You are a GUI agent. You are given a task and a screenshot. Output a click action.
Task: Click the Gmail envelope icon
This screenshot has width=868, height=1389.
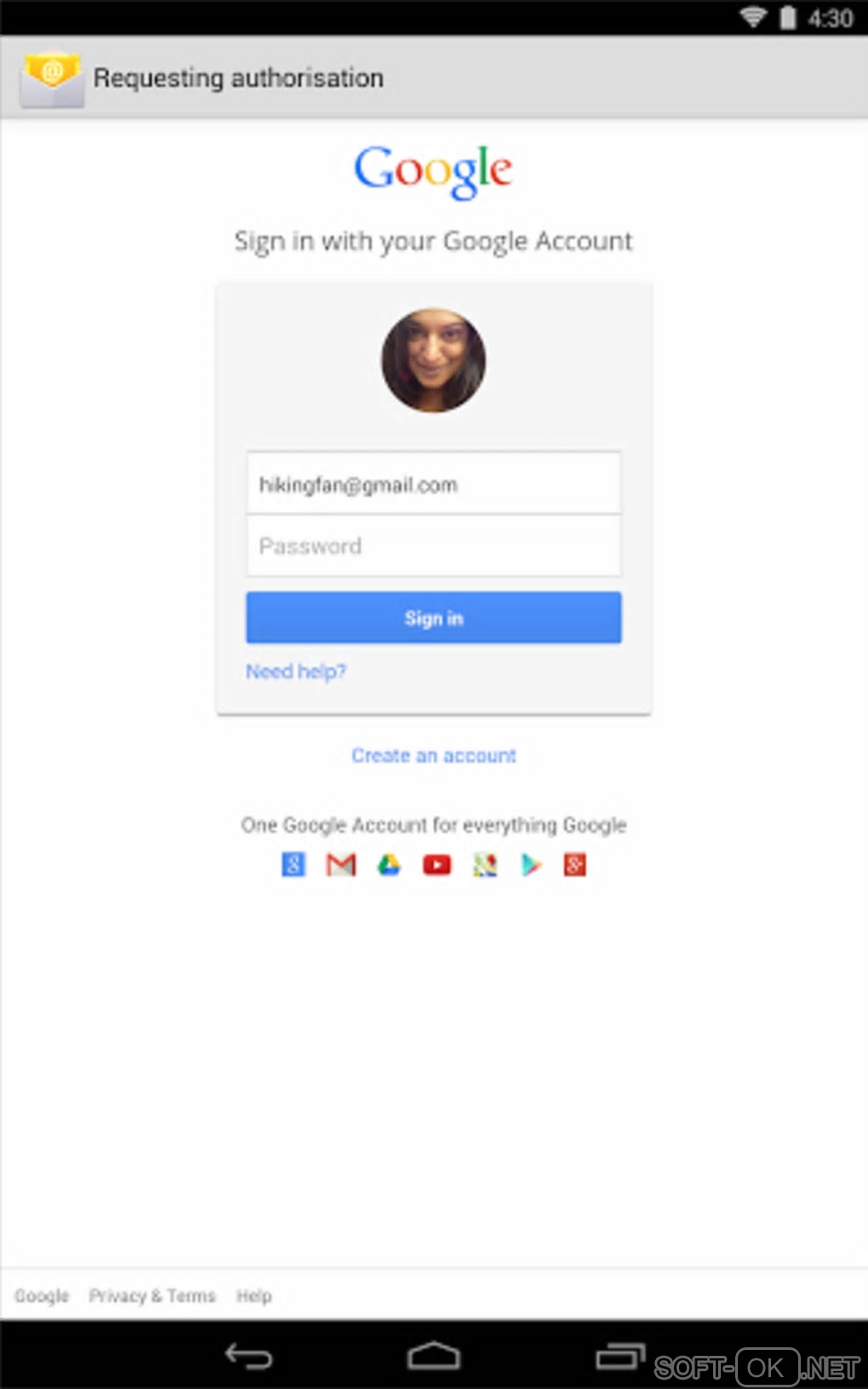[x=341, y=865]
